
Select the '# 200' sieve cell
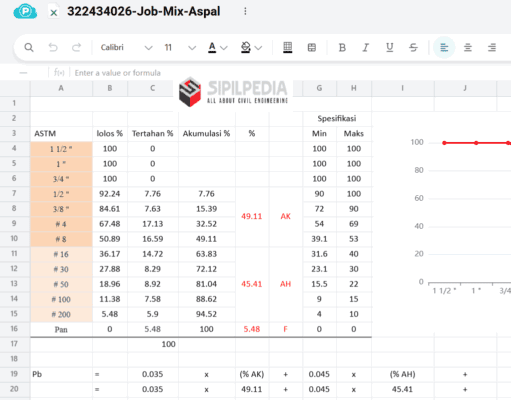click(61, 314)
